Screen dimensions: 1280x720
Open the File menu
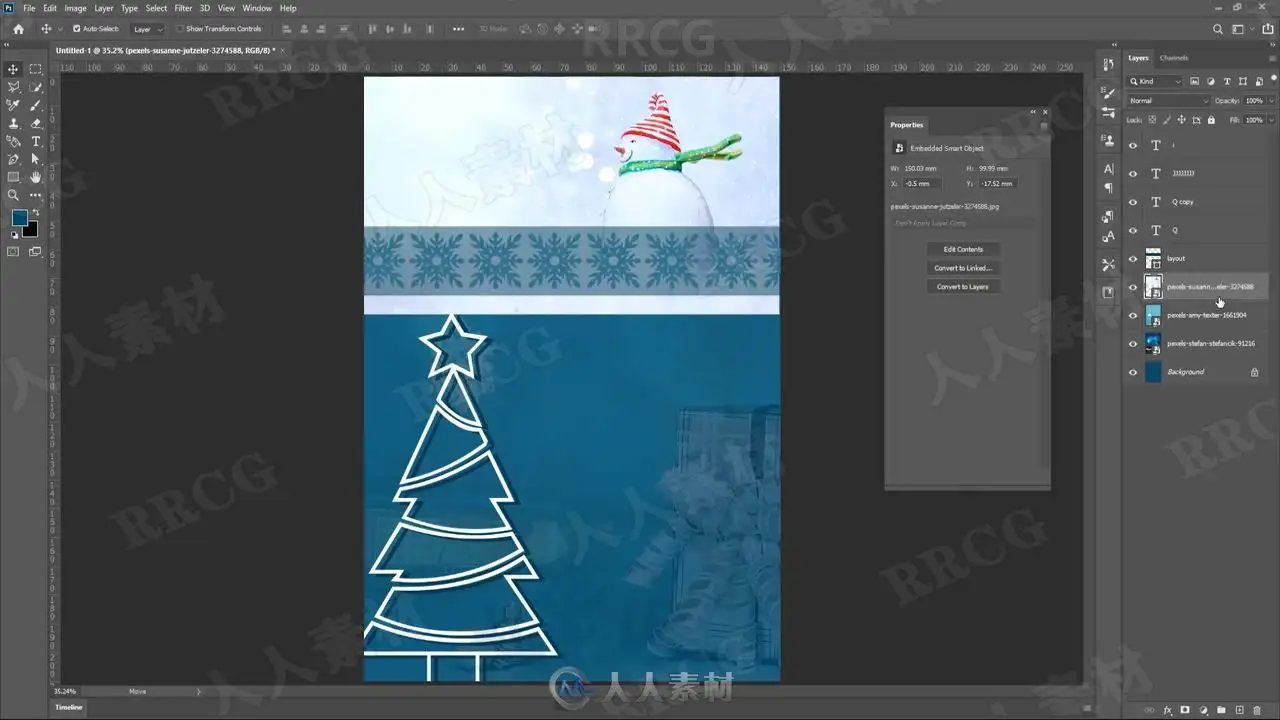(28, 8)
